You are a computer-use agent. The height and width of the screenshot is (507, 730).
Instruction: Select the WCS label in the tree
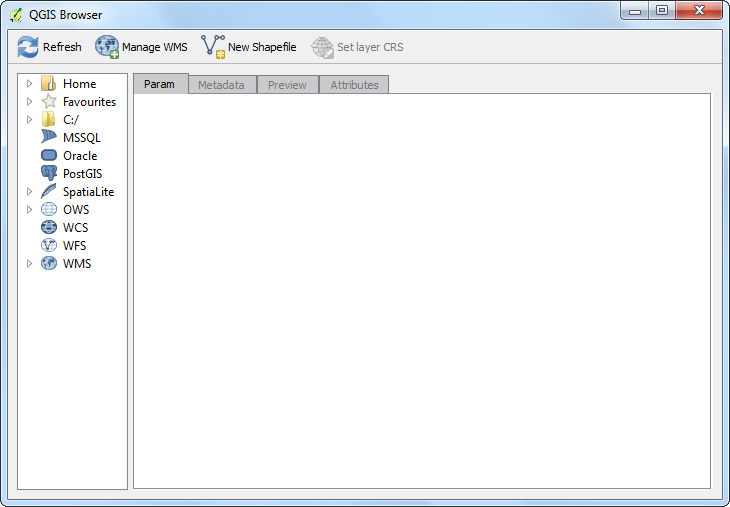click(x=75, y=228)
